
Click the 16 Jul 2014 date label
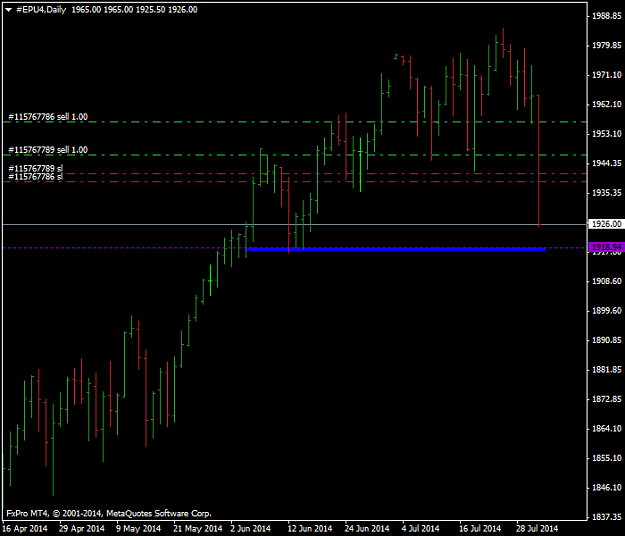click(480, 529)
